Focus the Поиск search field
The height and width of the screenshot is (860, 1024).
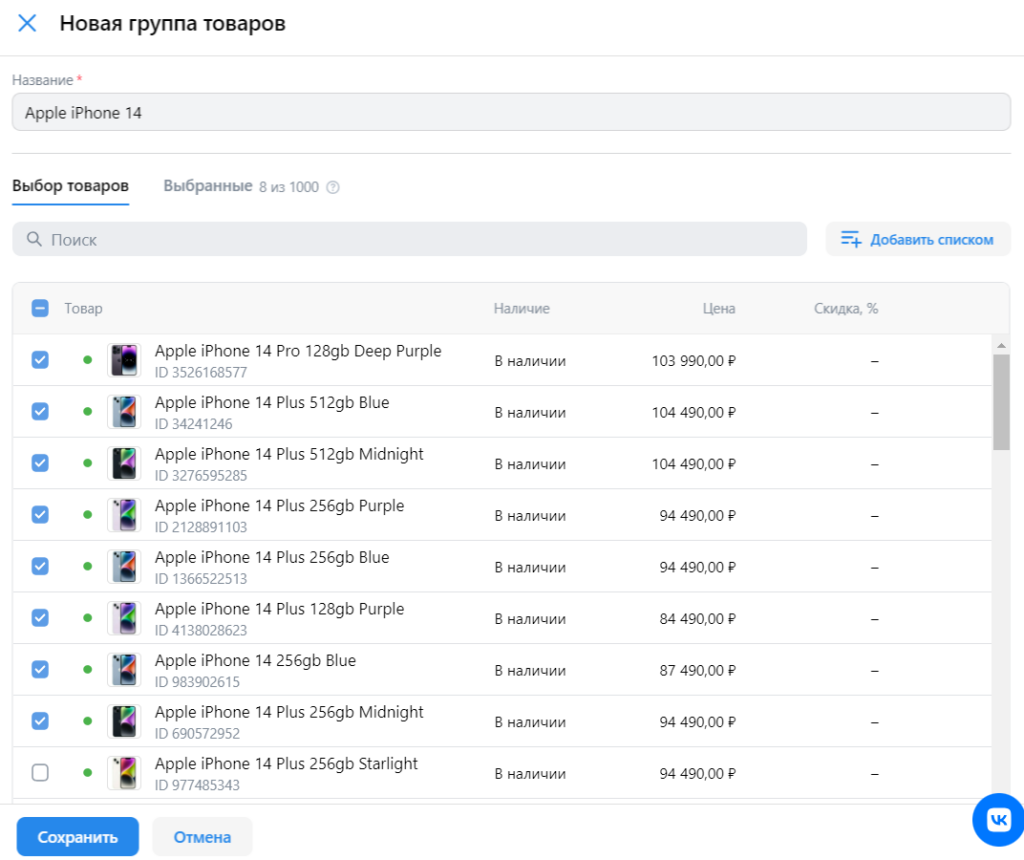click(409, 239)
